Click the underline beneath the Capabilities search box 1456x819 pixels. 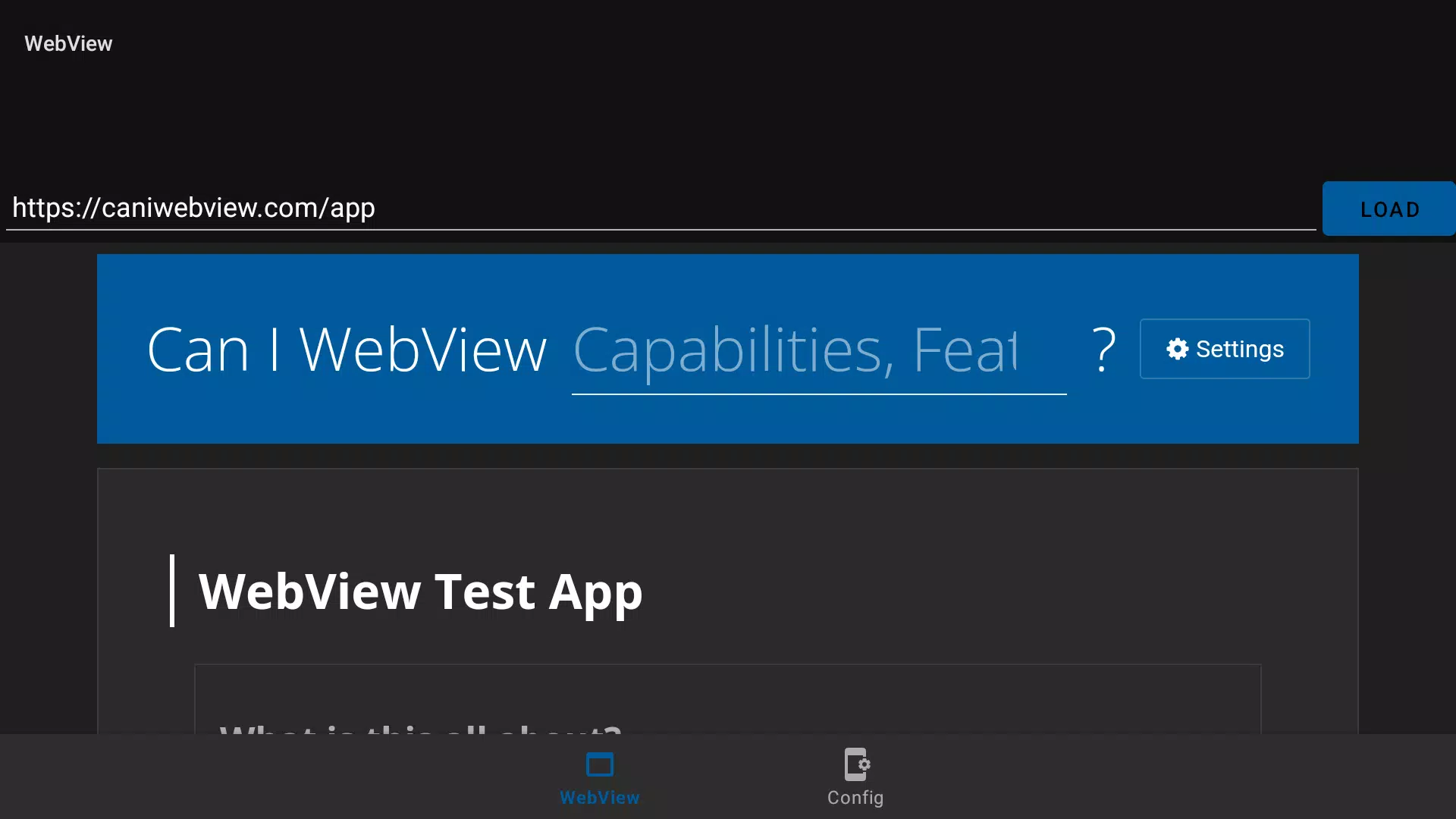pos(819,394)
